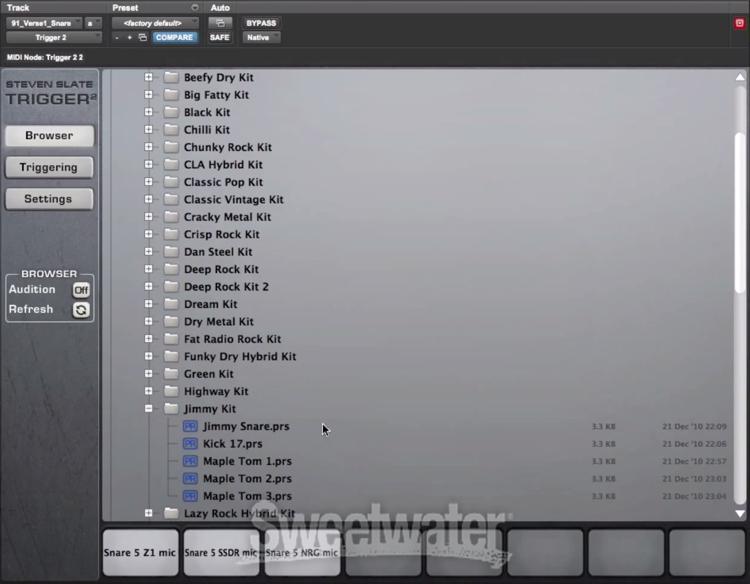
Task: Click the Jimmy Snare.prs preset file icon
Action: click(190, 426)
